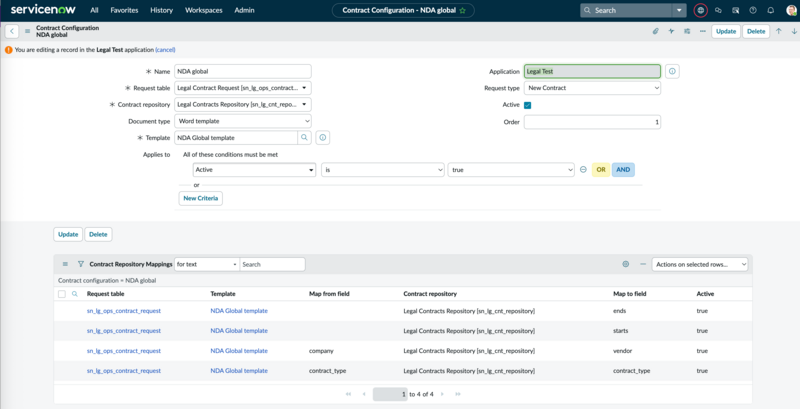Open the Request type dropdown
The width and height of the screenshot is (800, 409).
coord(592,88)
